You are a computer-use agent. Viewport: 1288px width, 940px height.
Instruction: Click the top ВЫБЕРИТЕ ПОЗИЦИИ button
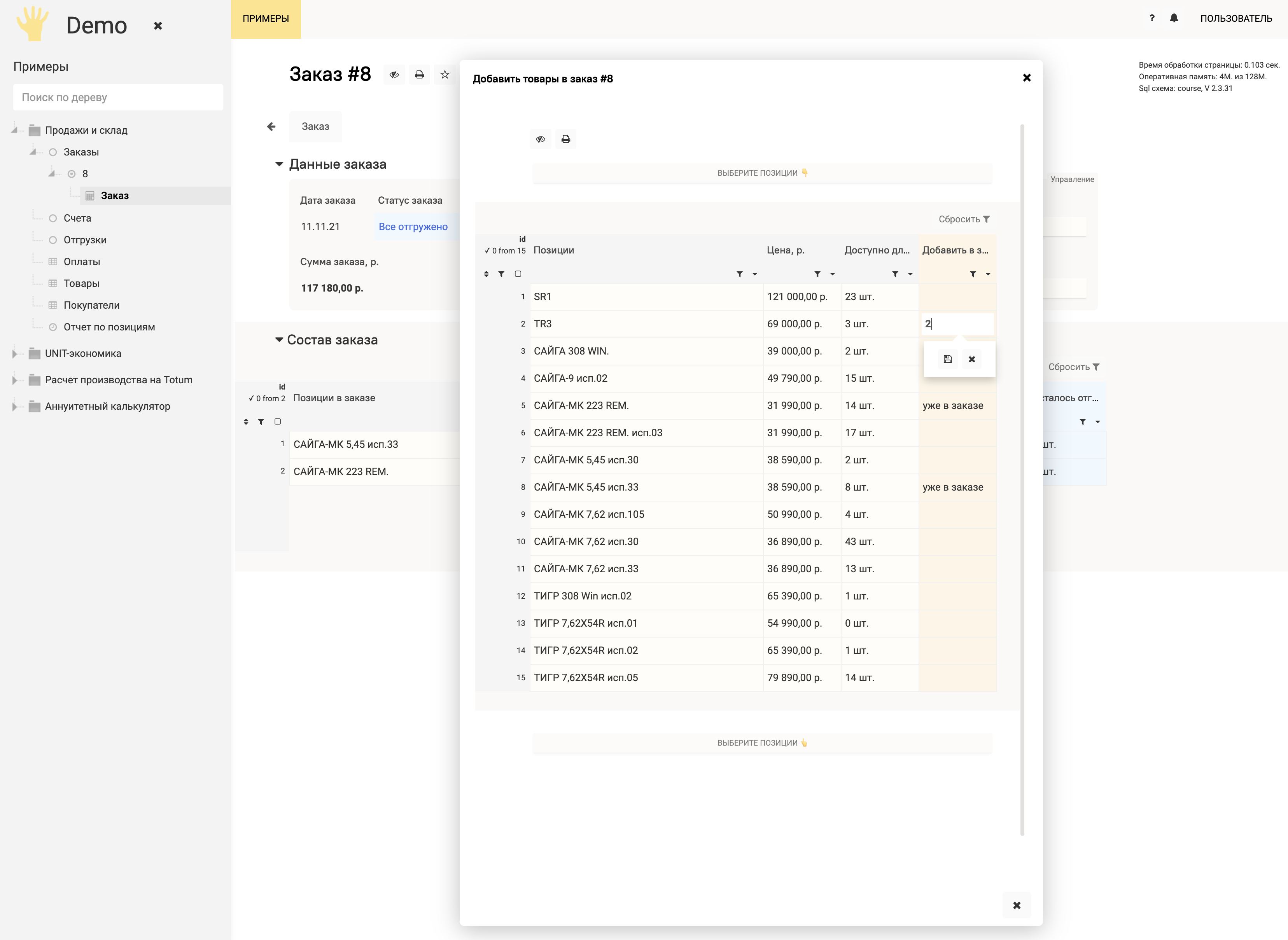762,173
